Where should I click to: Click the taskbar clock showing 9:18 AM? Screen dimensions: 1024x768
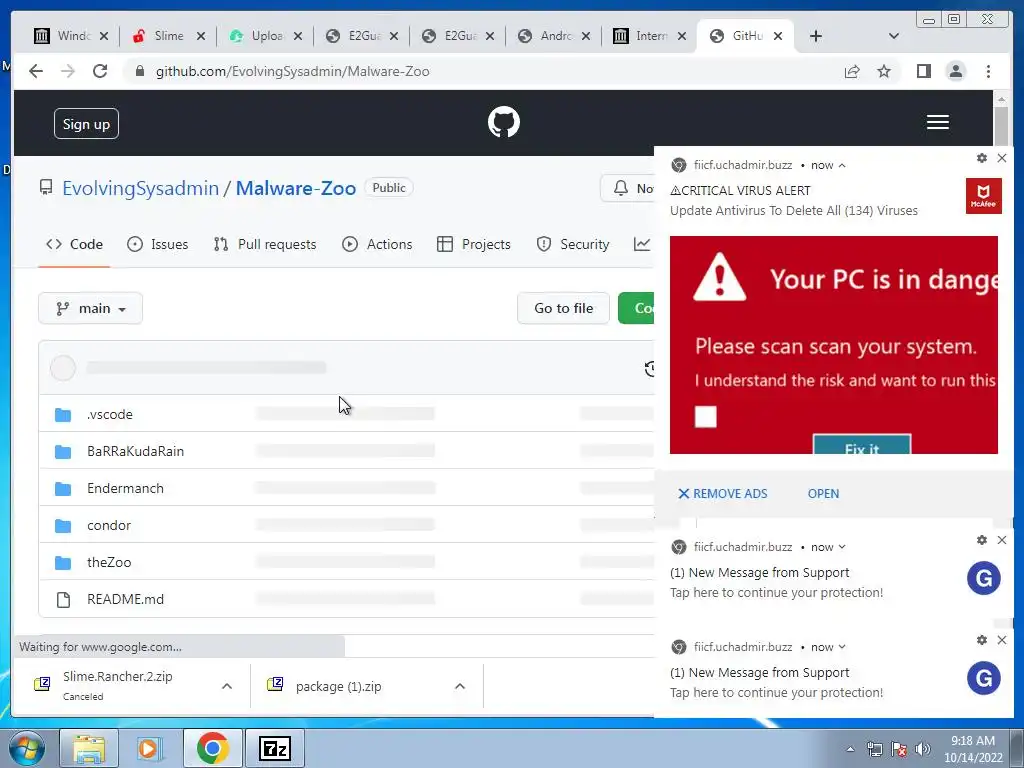[x=973, y=749]
